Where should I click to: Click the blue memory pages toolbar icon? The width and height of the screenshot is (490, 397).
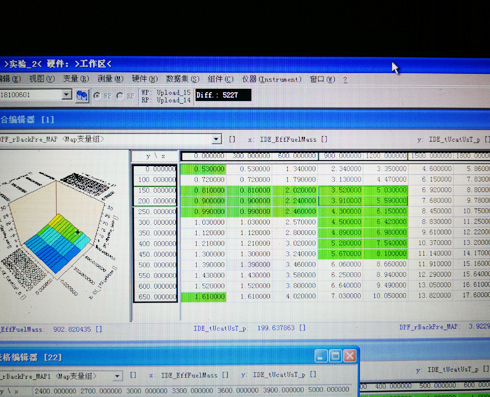pyautogui.click(x=82, y=96)
